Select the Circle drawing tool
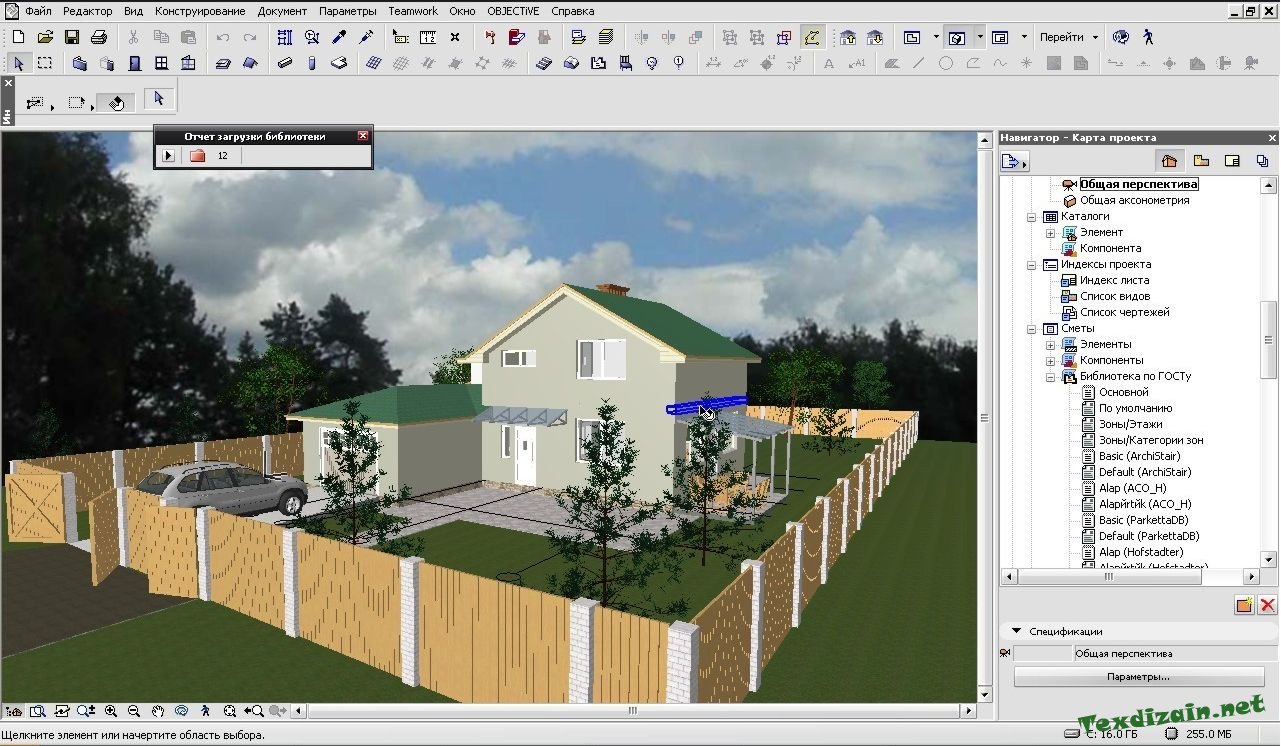 (946, 63)
